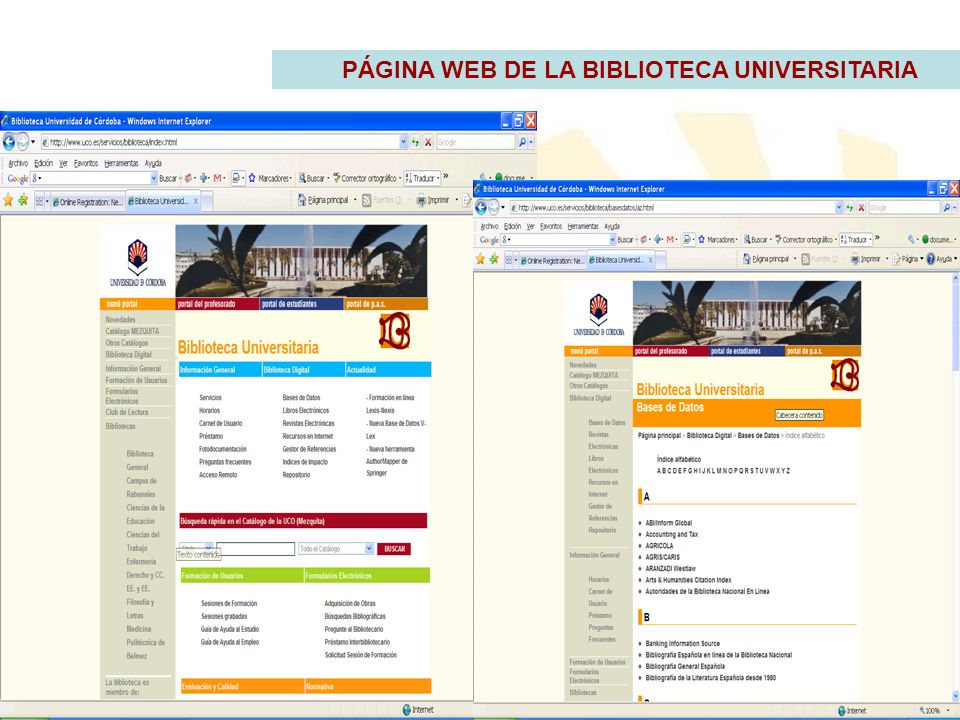Open 'ABI/Inform Global' database link
This screenshot has width=960, height=720.
click(x=669, y=523)
